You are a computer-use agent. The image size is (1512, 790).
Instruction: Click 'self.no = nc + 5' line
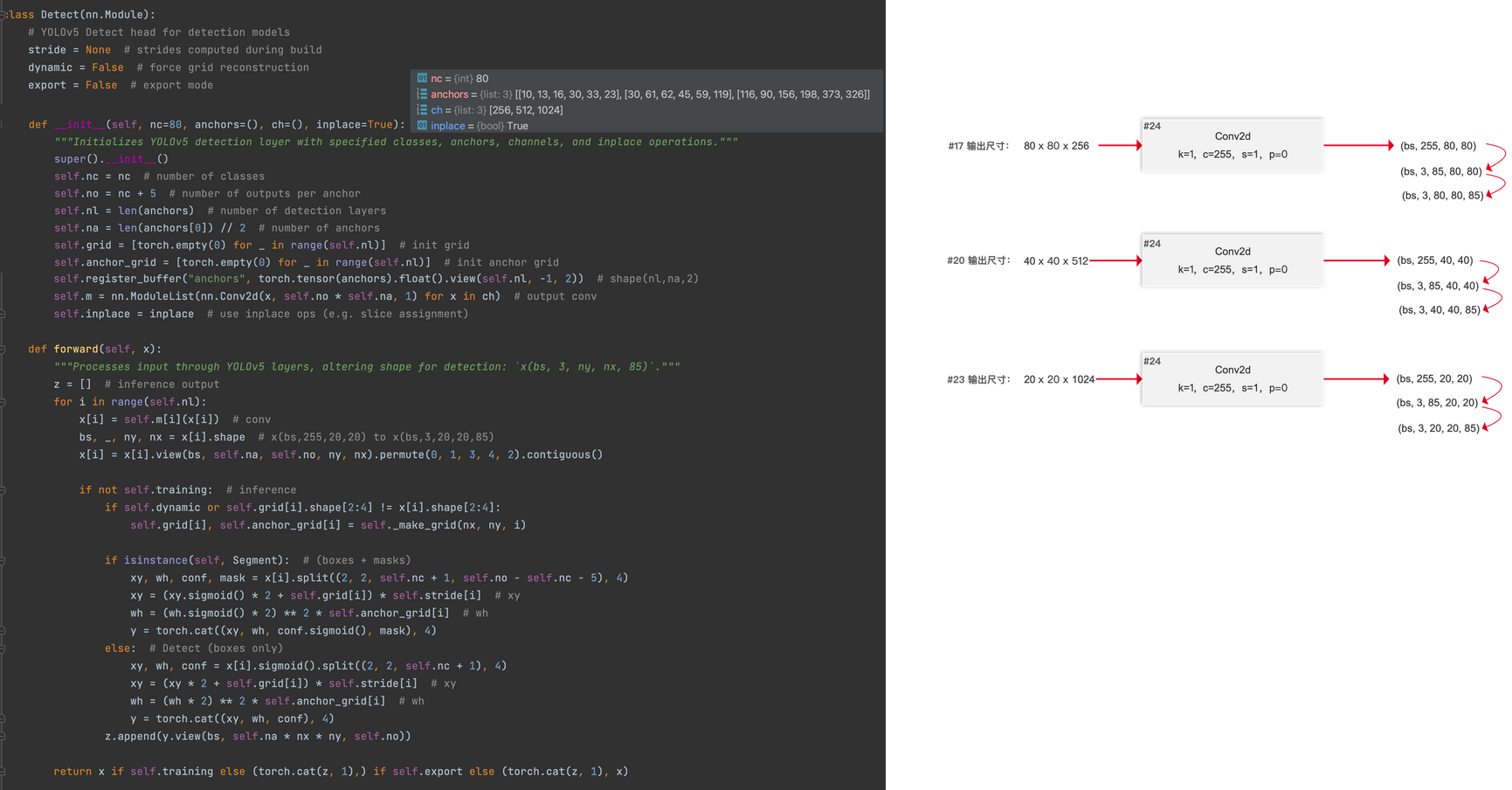(207, 193)
